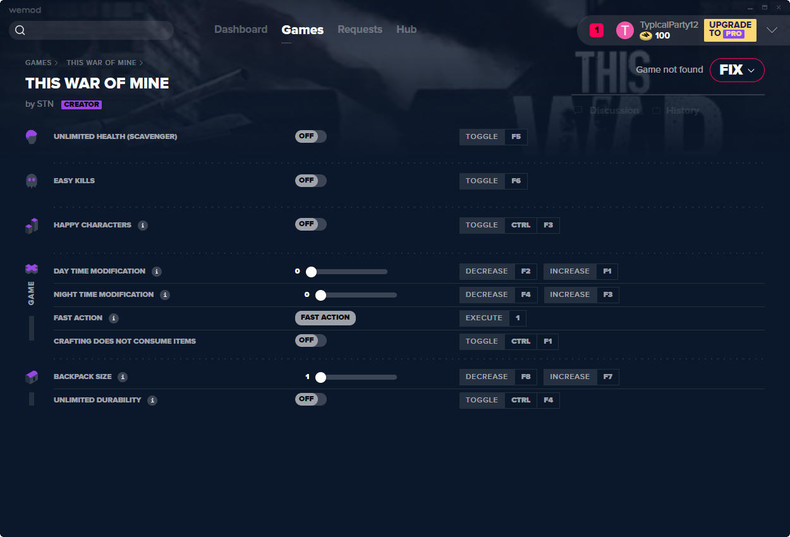Click the 'Game not found' status text
Image resolution: width=790 pixels, height=537 pixels.
(x=669, y=70)
